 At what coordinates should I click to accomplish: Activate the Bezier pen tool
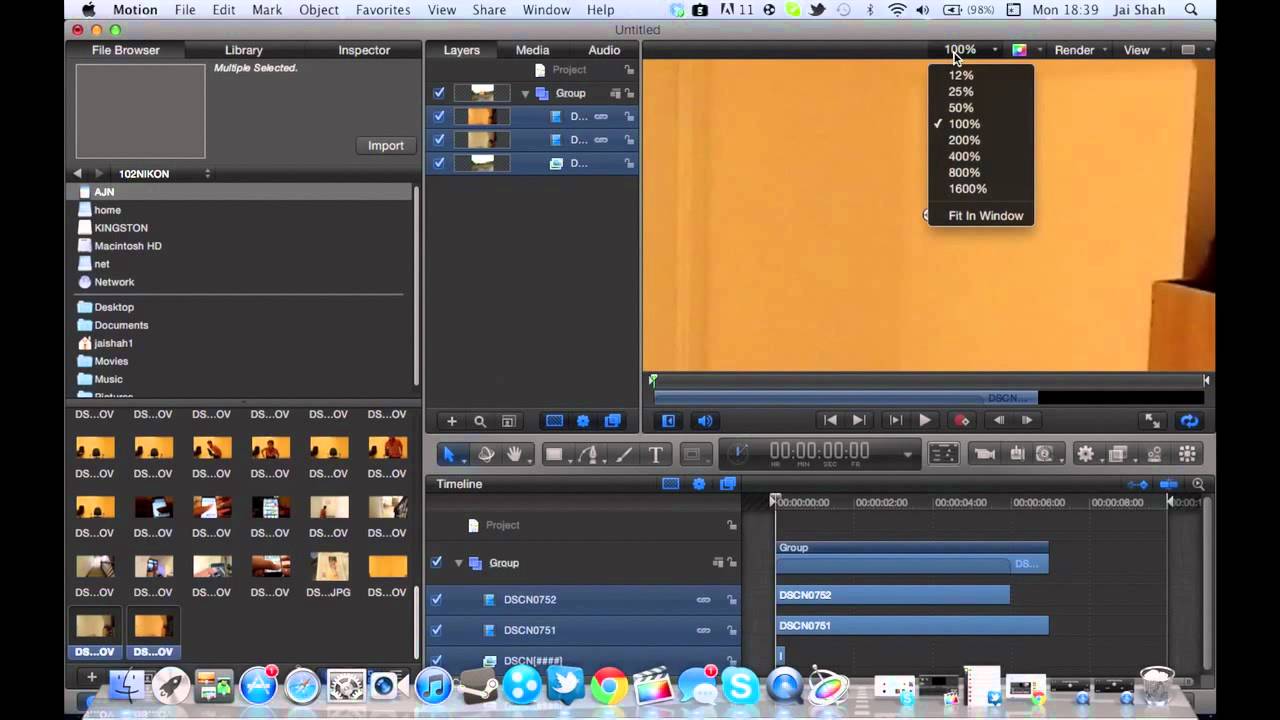589,454
